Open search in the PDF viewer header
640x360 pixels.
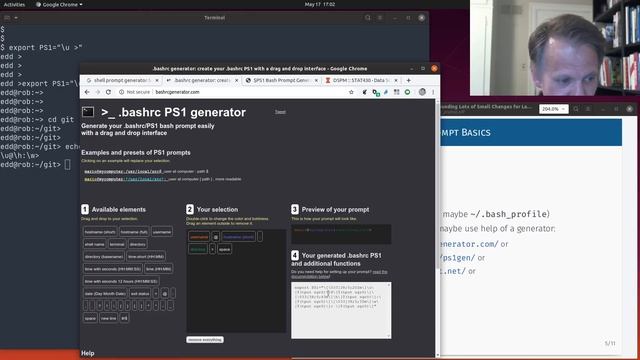pos(576,109)
